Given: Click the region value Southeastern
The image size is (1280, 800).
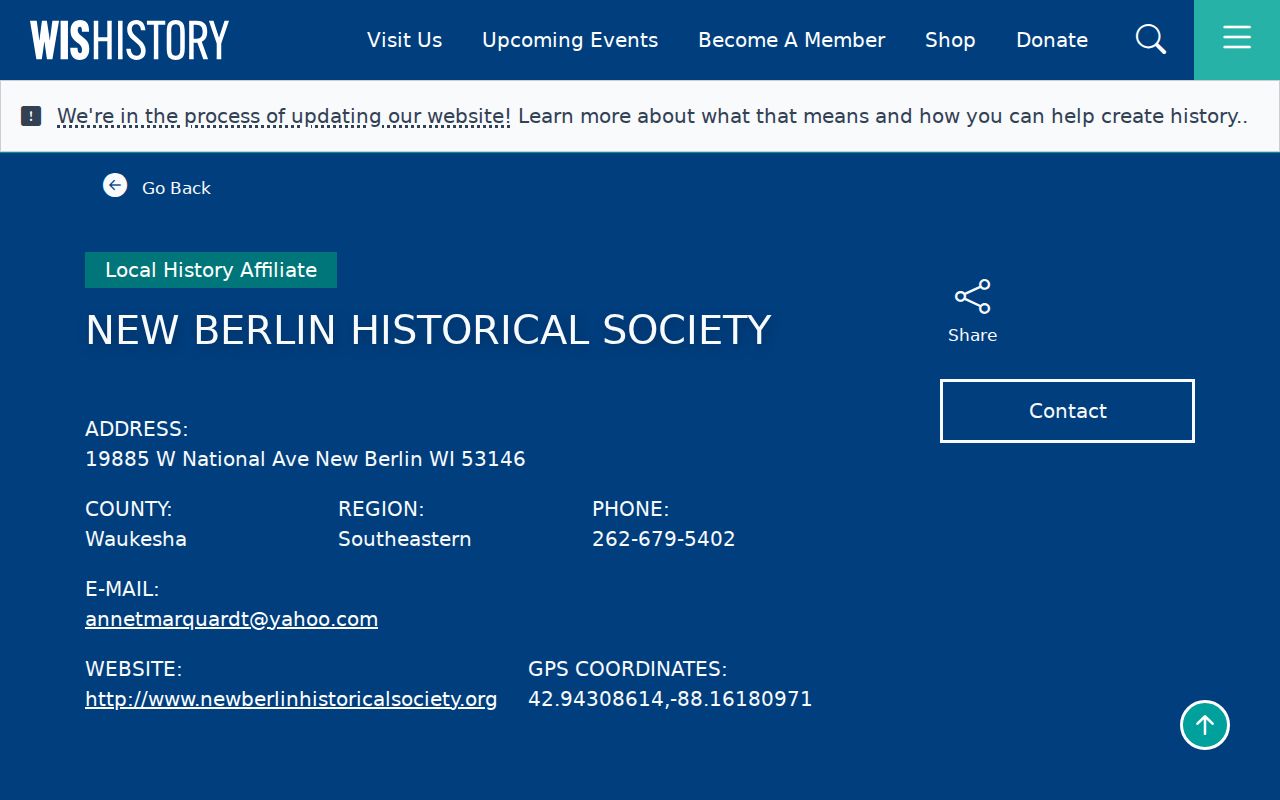Looking at the screenshot, I should (404, 539).
